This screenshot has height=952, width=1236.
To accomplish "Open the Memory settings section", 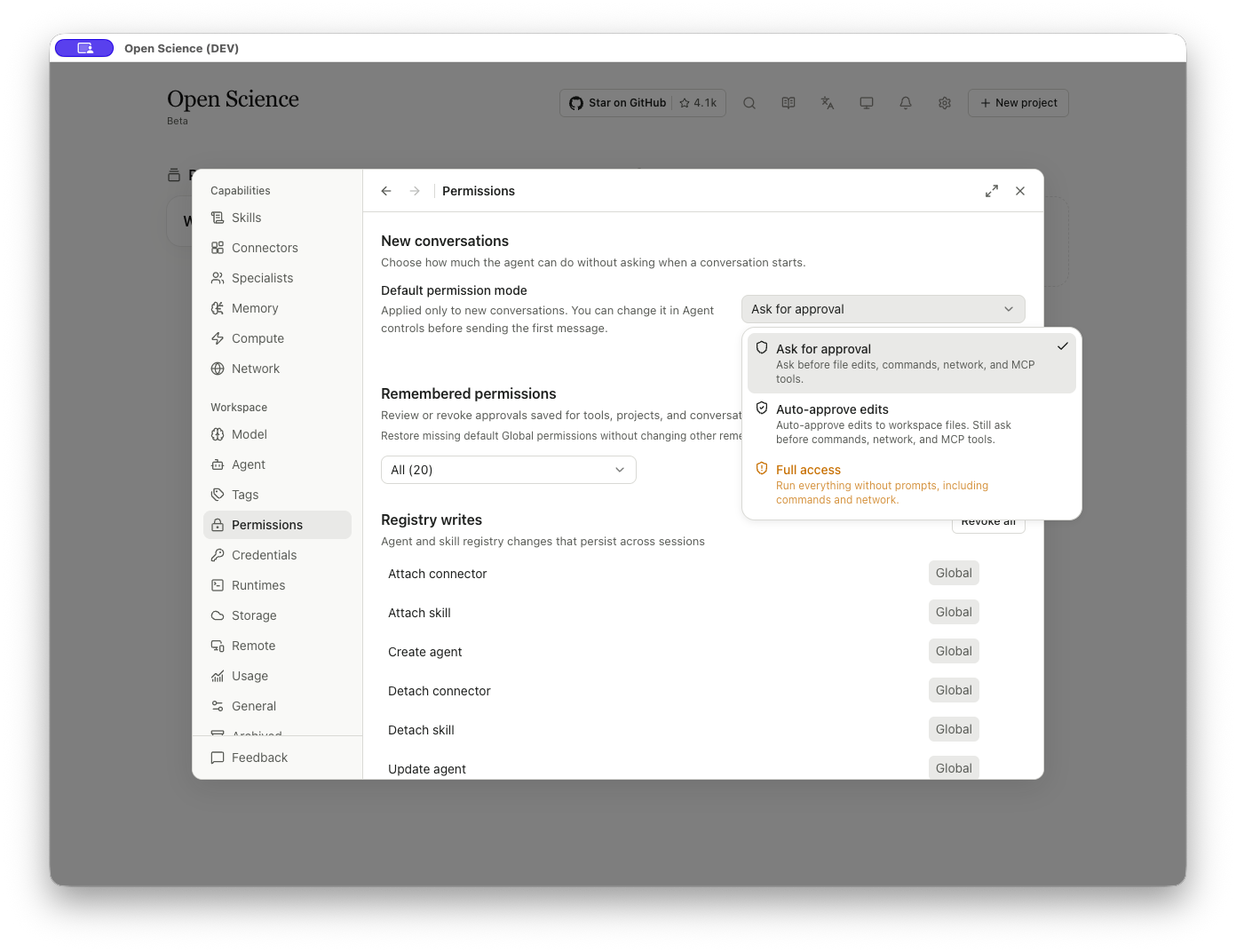I will tap(277, 308).
